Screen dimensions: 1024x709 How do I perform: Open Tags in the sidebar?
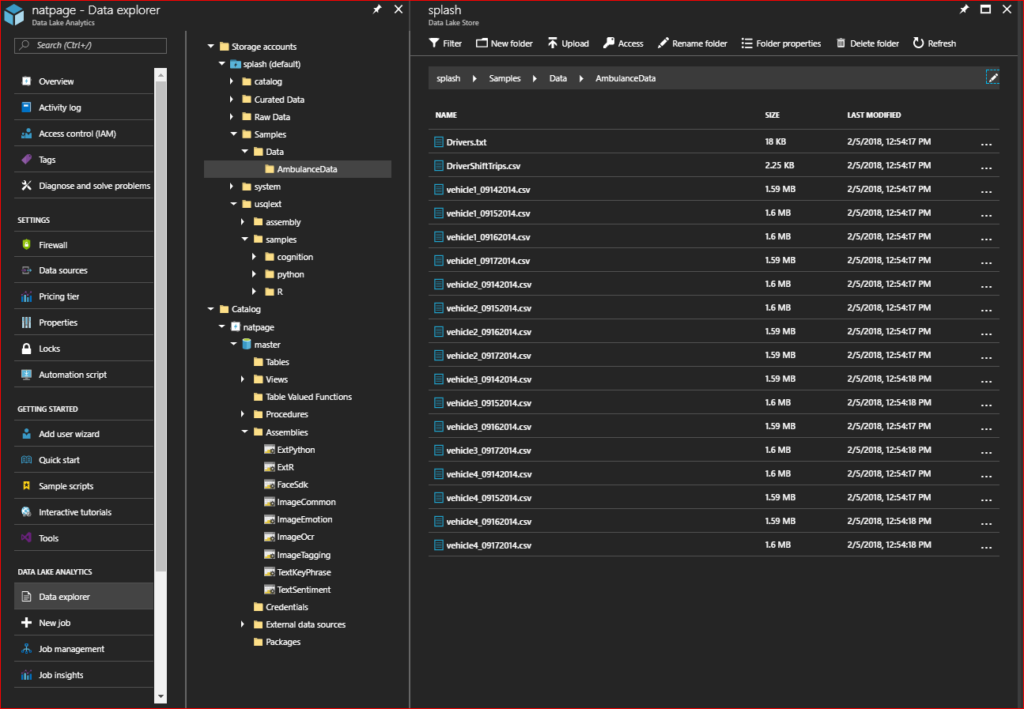tap(84, 160)
